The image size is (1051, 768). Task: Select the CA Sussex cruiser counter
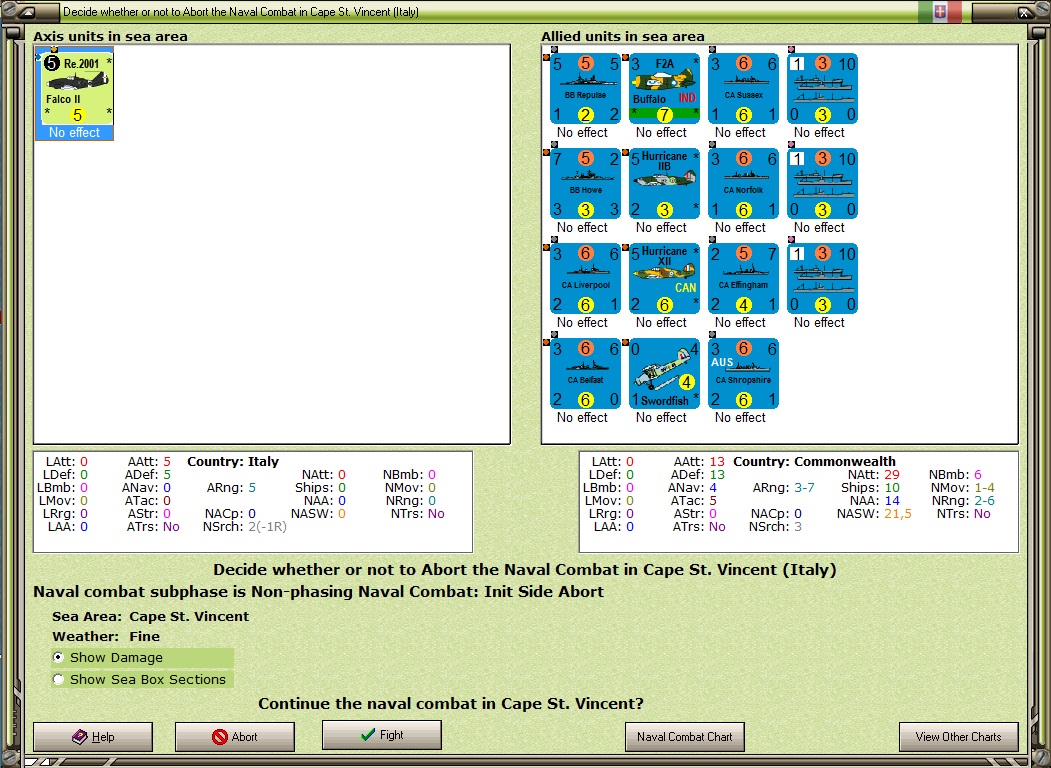pyautogui.click(x=743, y=88)
